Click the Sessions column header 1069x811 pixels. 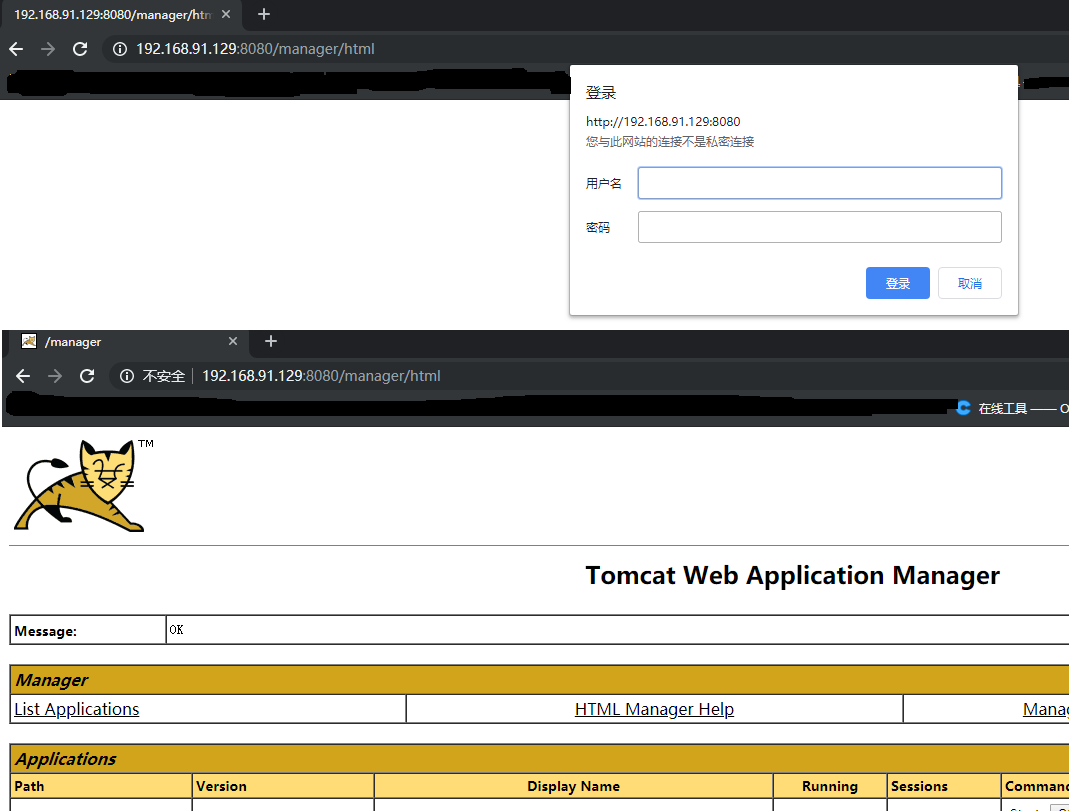pos(944,786)
